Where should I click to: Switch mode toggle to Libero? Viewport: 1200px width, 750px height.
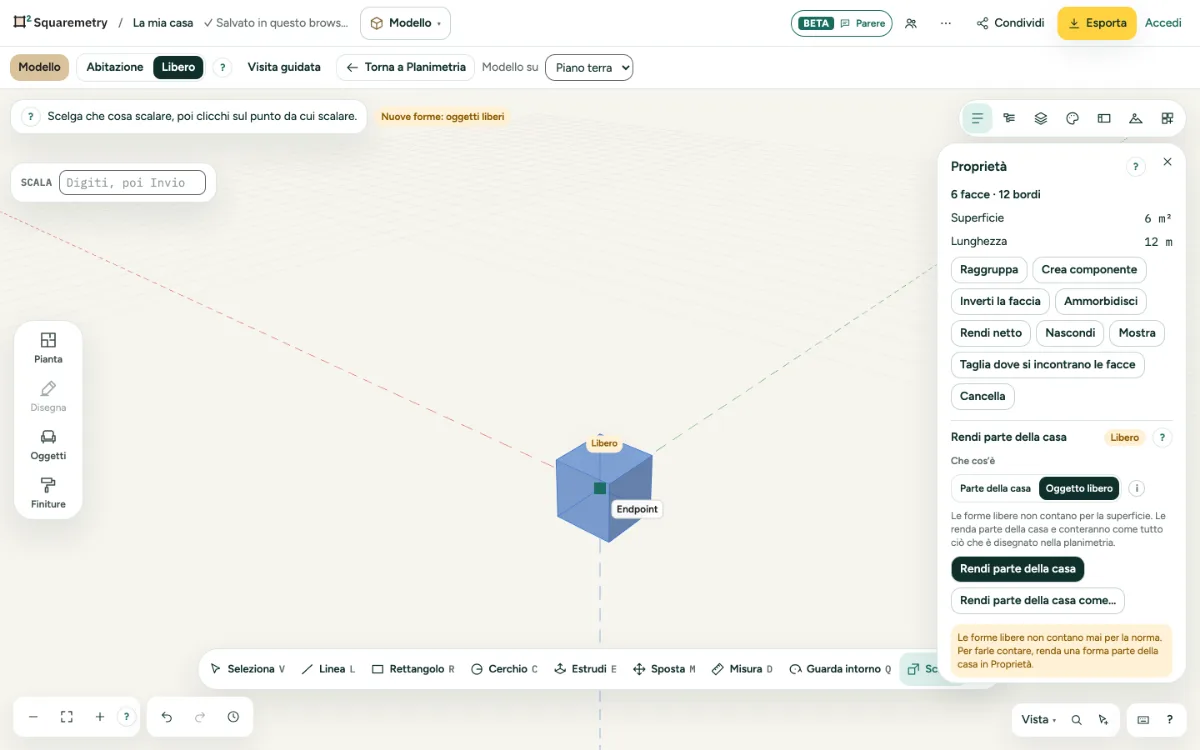pyautogui.click(x=179, y=67)
